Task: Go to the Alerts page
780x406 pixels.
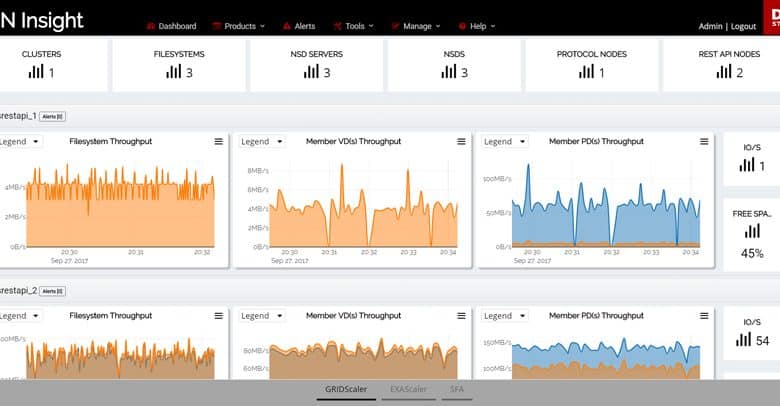Action: (299, 26)
